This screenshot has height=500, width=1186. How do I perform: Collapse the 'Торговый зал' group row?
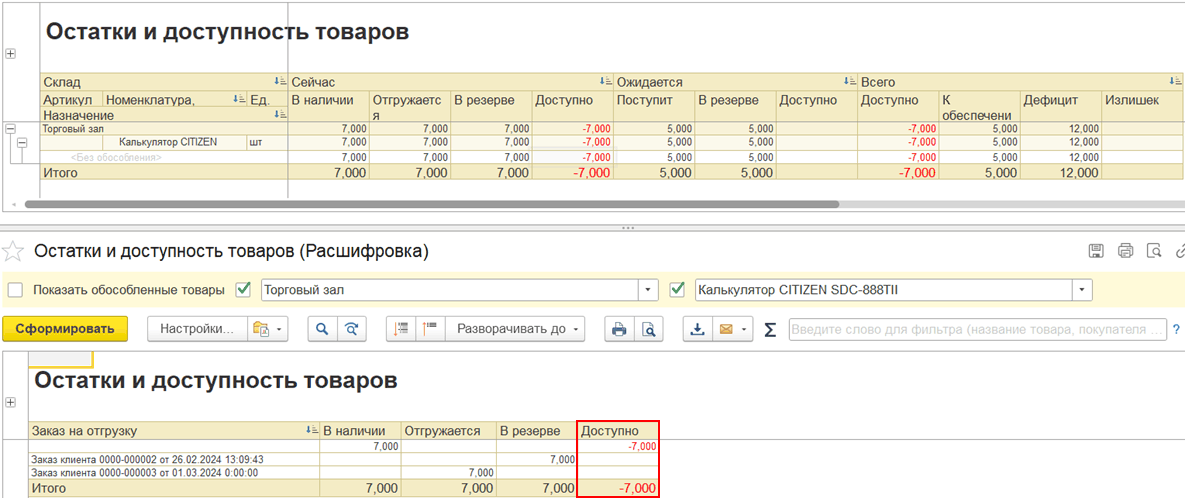click(x=10, y=129)
